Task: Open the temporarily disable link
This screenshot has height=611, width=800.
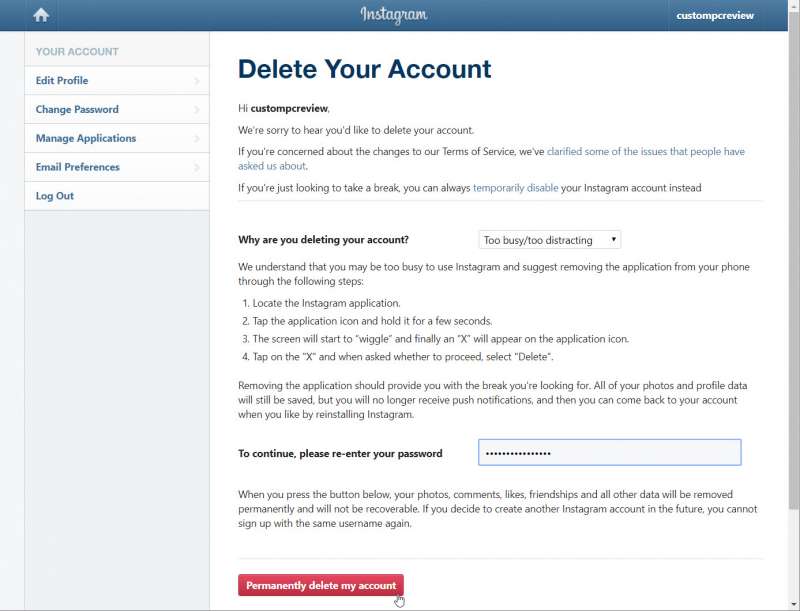Action: pyautogui.click(x=515, y=188)
